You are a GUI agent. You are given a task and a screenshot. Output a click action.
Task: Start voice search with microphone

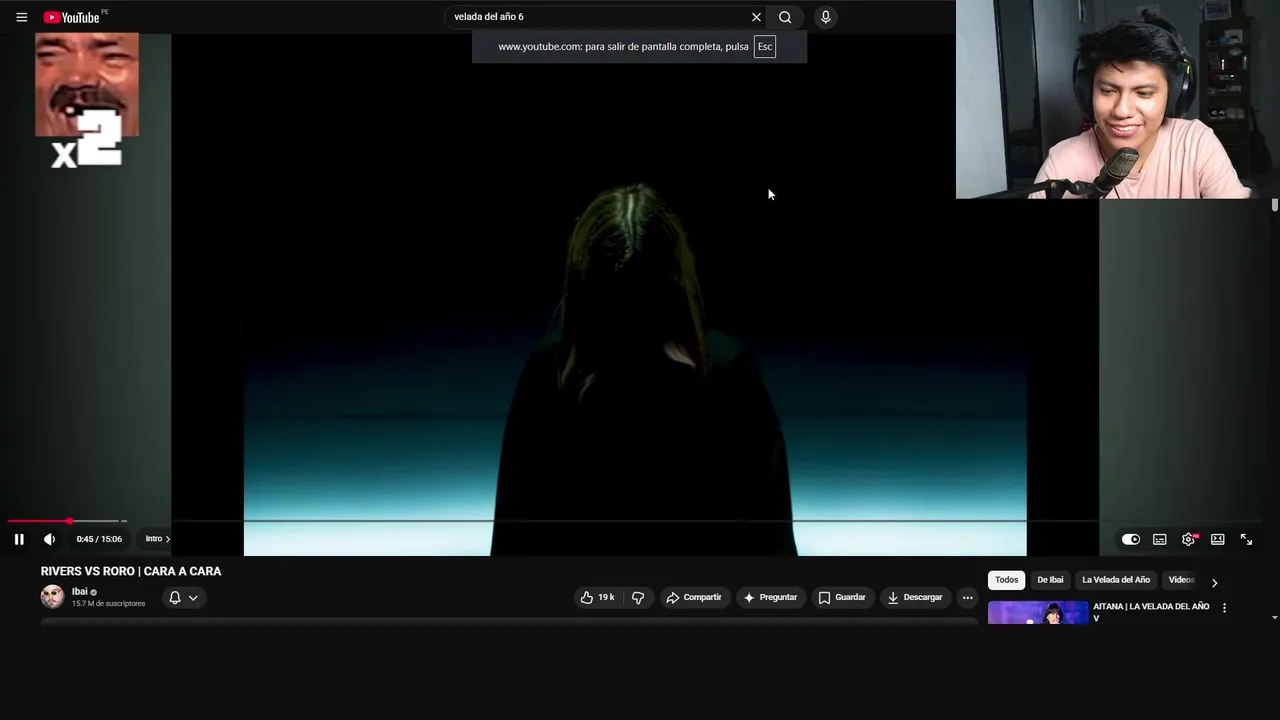point(825,17)
